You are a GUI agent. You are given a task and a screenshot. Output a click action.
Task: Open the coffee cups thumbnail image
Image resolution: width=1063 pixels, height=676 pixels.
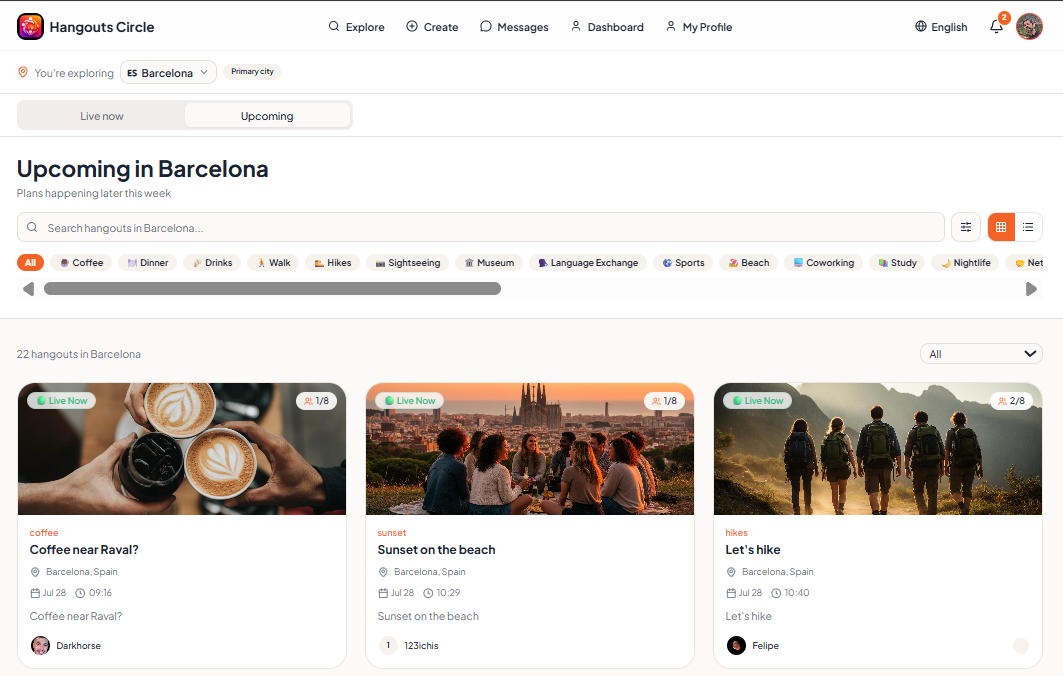(x=182, y=449)
